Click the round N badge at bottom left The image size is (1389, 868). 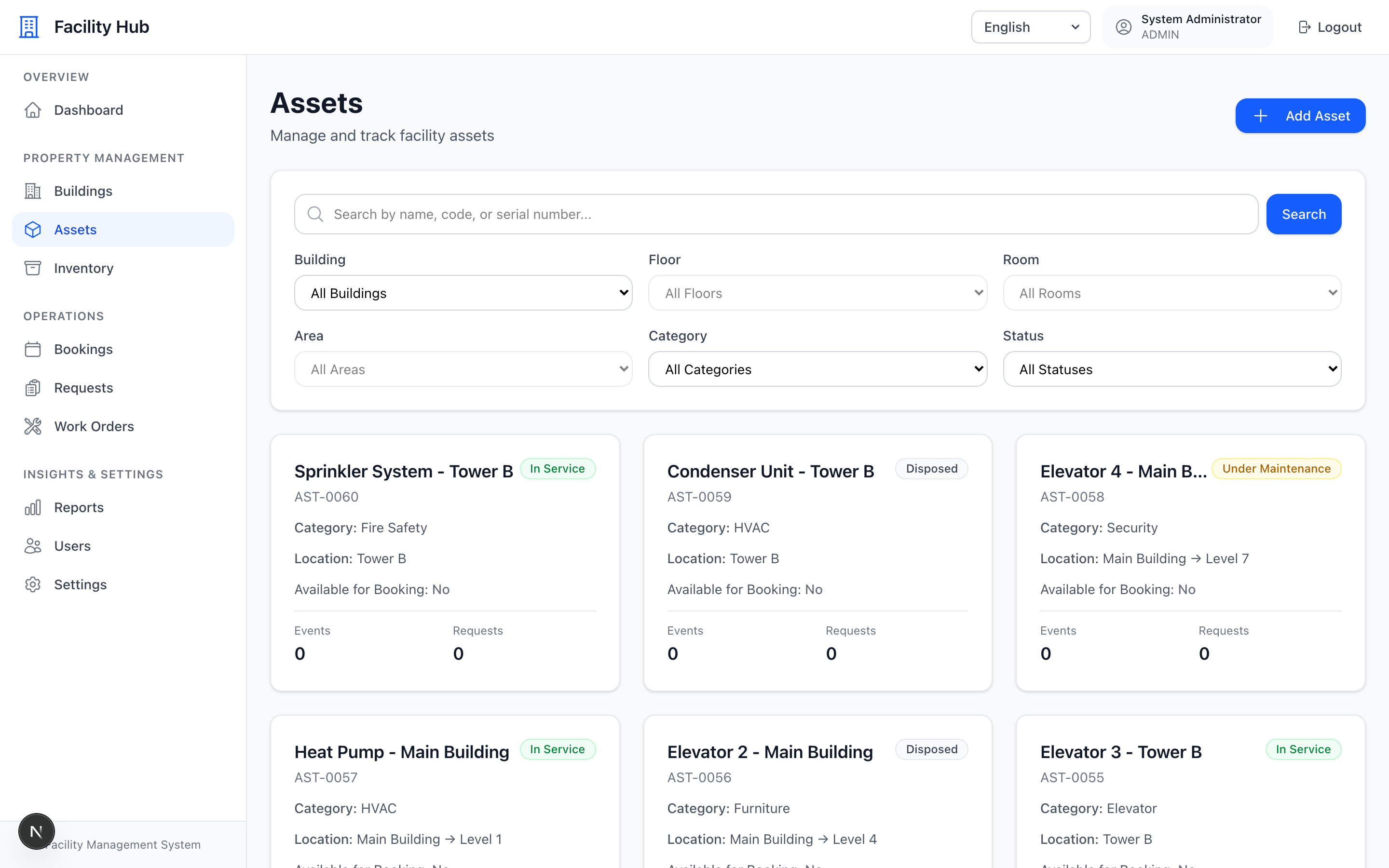36,831
